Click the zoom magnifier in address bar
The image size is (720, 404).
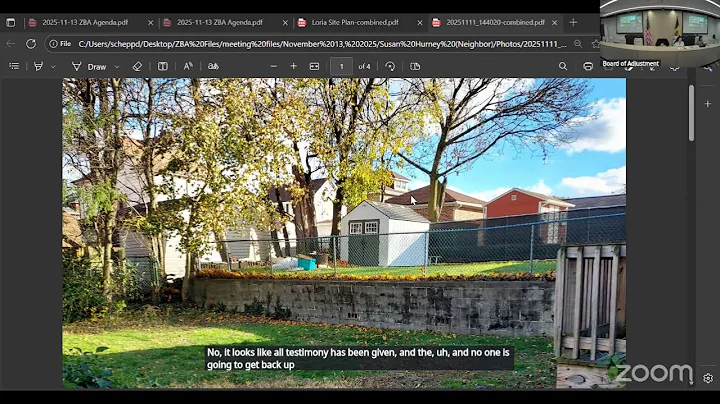click(x=578, y=44)
